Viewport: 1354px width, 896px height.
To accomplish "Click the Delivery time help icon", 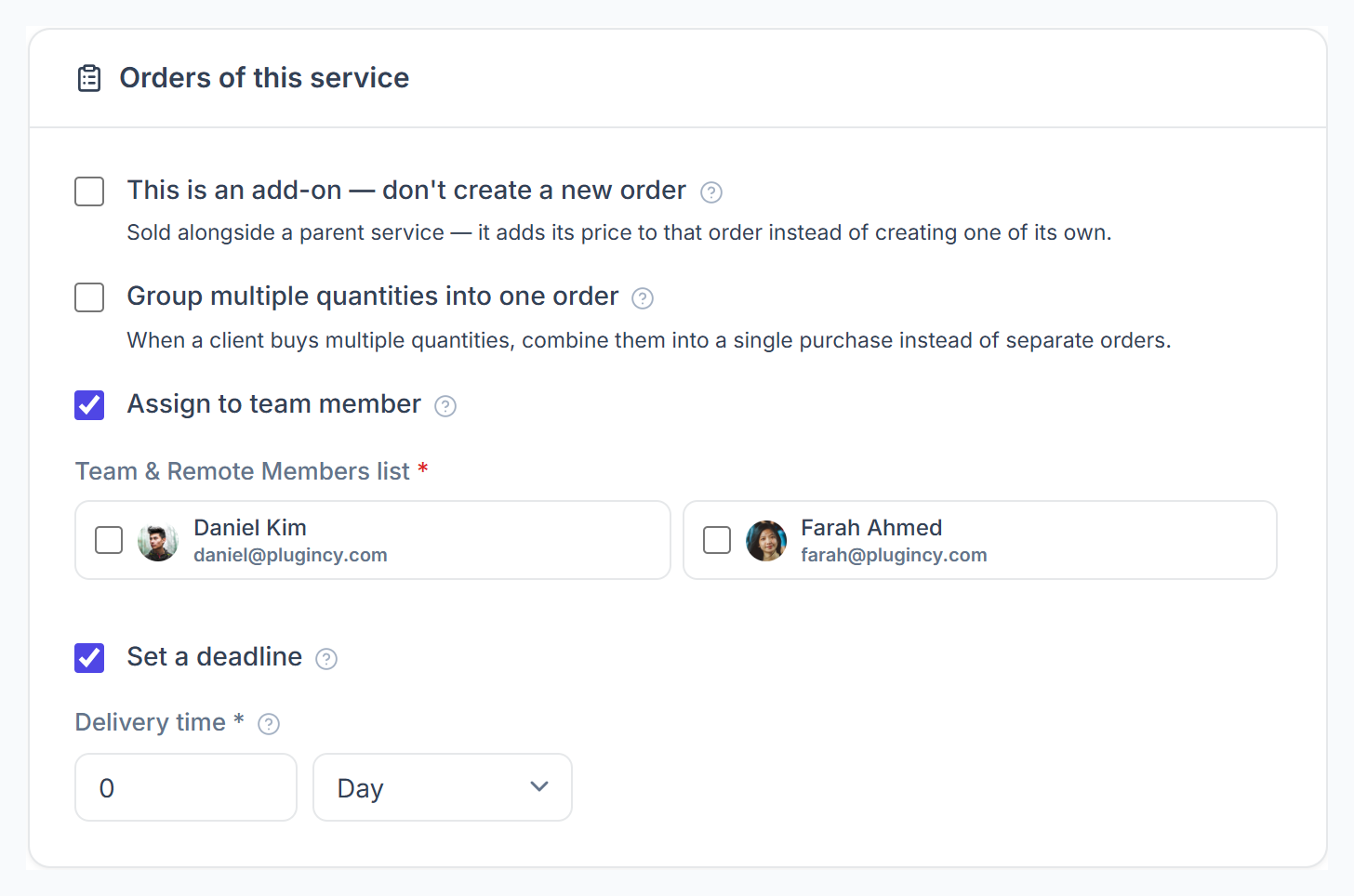I will coord(269,724).
